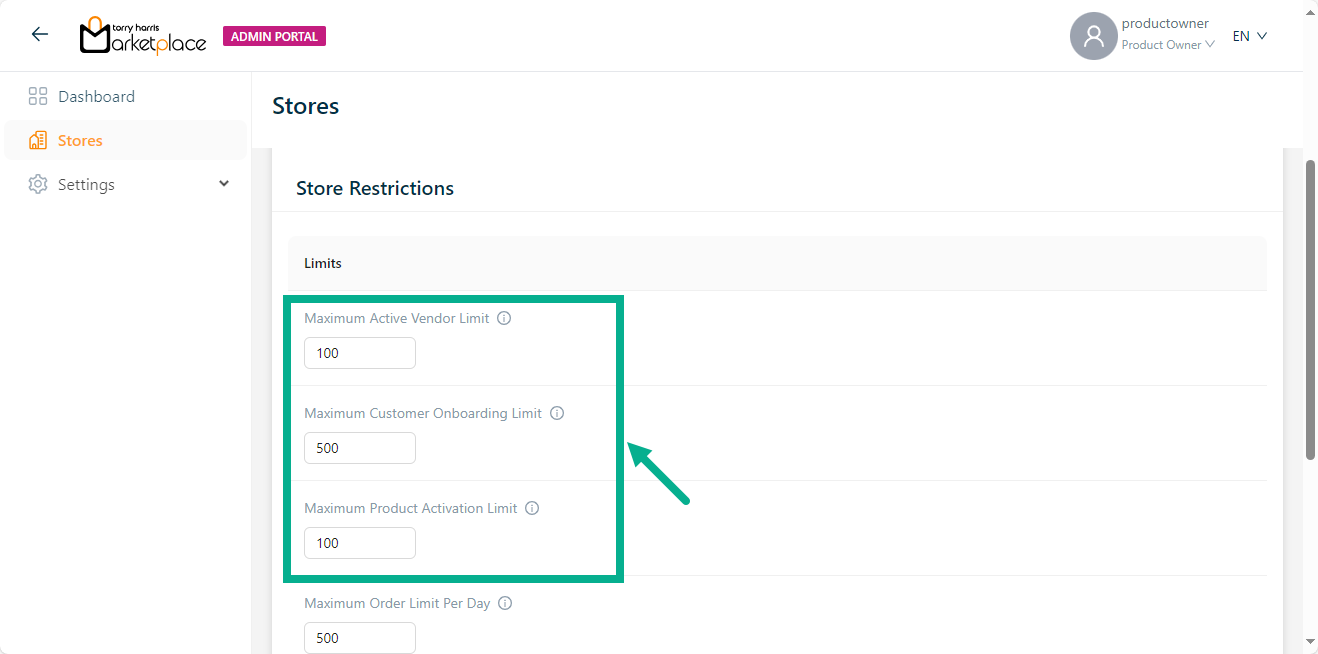Screen dimensions: 1318x654
Task: Click the Maximum Active Vendor Limit field
Action: pyautogui.click(x=360, y=353)
